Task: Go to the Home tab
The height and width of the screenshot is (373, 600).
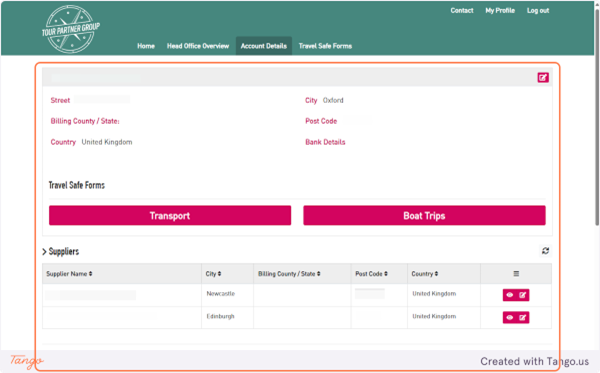Action: coord(146,46)
